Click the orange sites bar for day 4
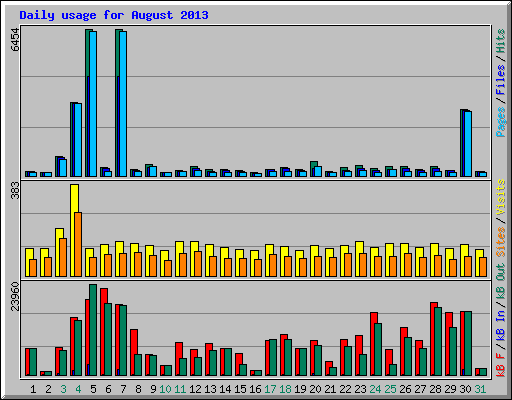Viewport: 512px width, 400px height. pyautogui.click(x=78, y=244)
